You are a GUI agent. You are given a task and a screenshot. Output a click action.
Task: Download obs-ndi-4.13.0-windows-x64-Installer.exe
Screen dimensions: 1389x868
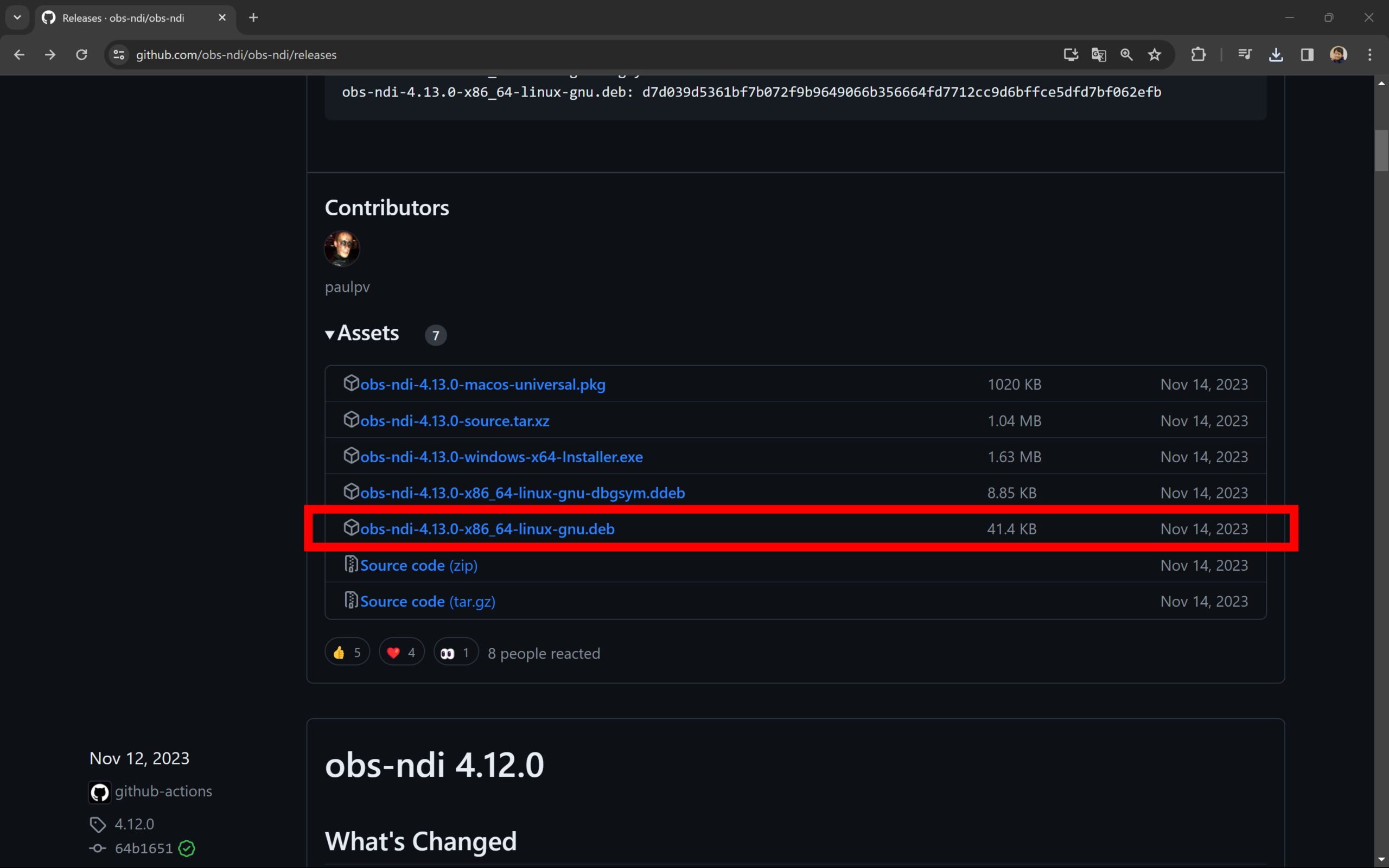[501, 457]
